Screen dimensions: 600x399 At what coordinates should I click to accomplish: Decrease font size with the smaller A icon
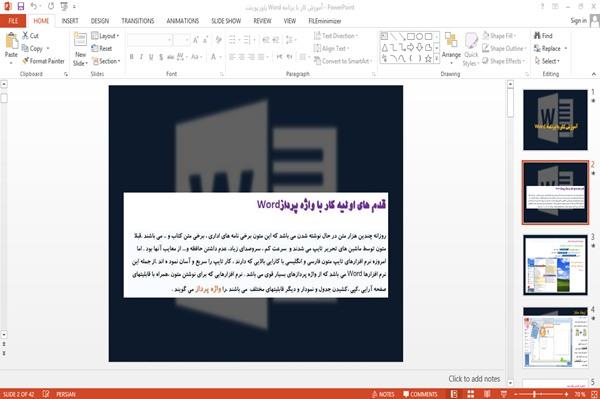click(205, 40)
